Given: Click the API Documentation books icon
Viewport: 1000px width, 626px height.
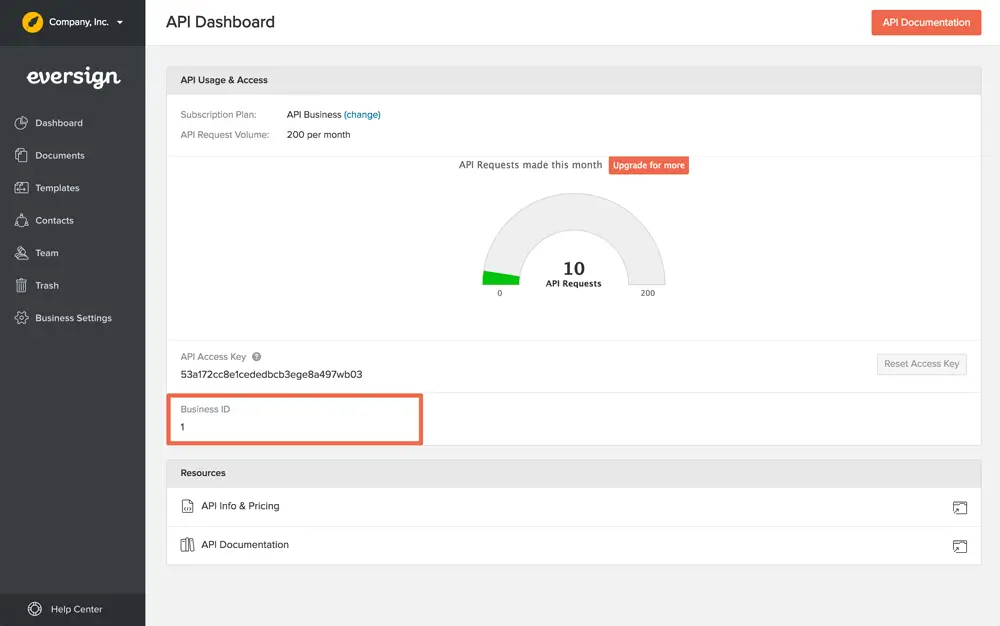Looking at the screenshot, I should pyautogui.click(x=187, y=545).
